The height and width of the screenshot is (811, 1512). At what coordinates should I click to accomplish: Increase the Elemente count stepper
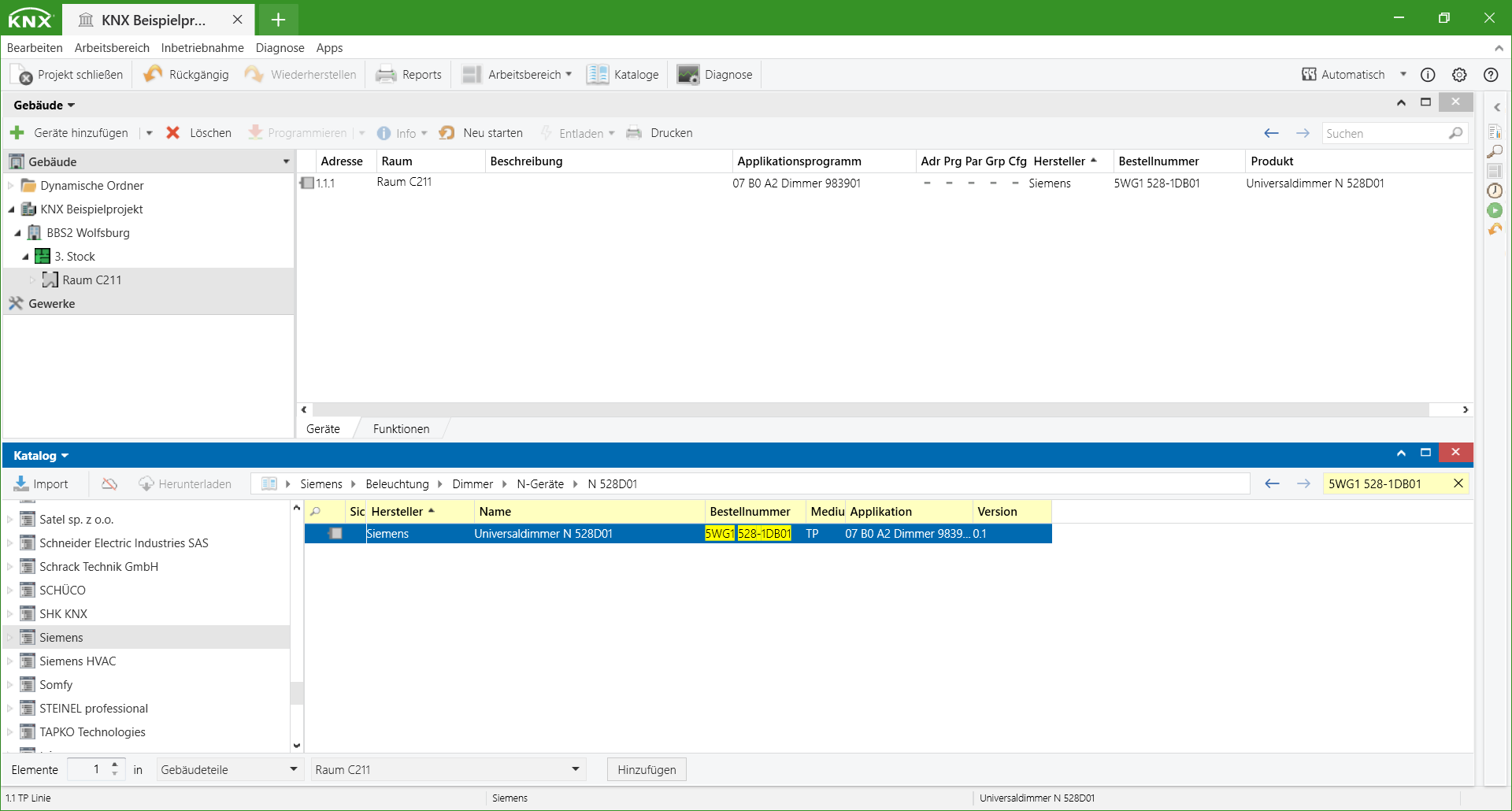[115, 765]
